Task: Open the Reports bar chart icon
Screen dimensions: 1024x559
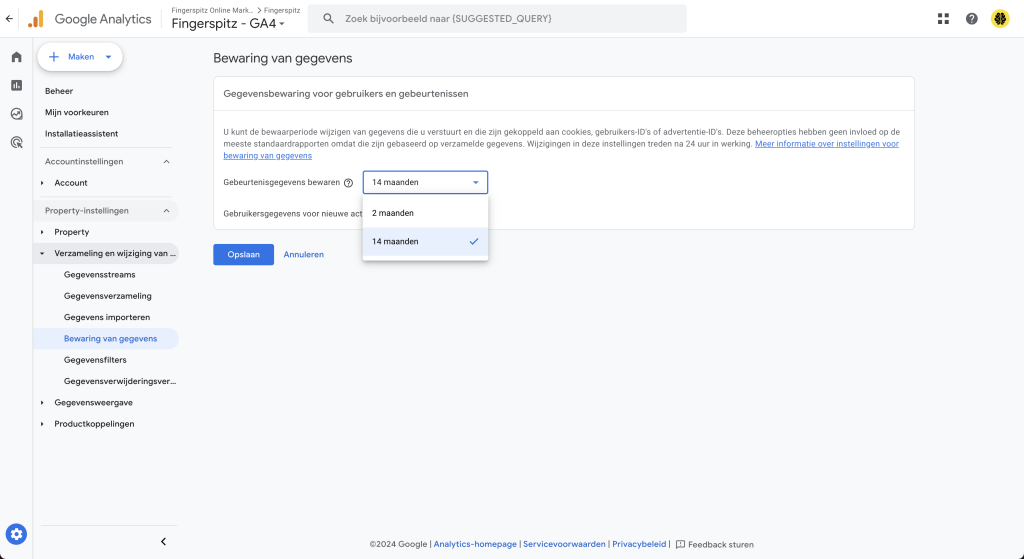Action: 16,86
